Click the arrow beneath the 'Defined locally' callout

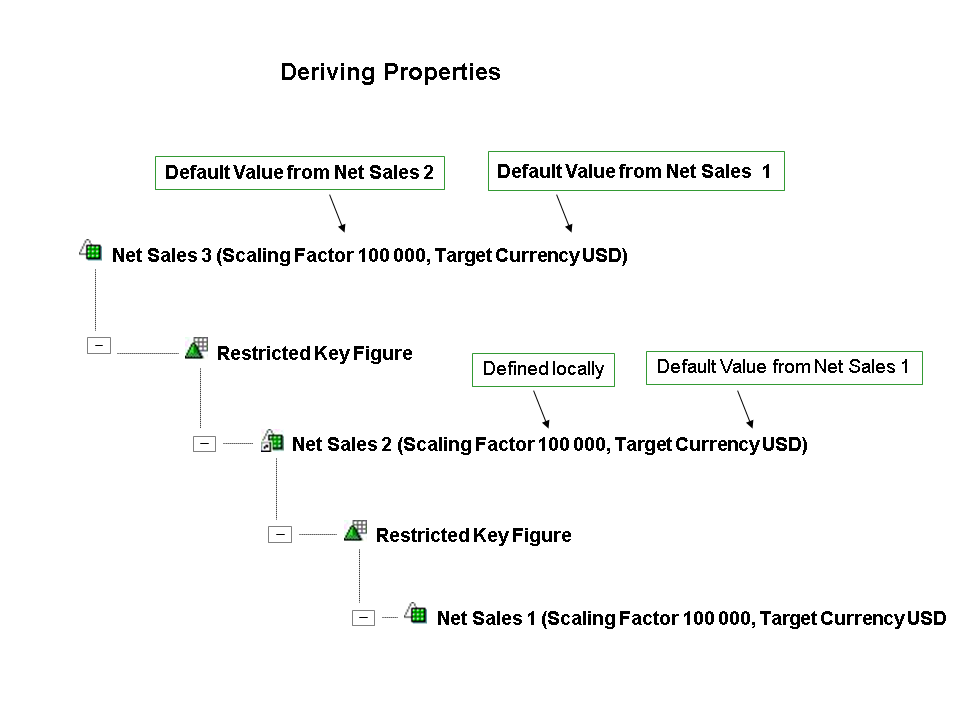(x=541, y=406)
